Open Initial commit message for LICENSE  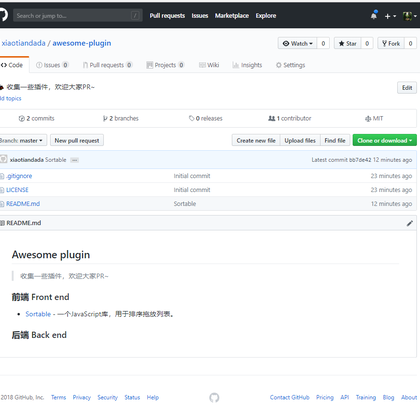tap(192, 190)
